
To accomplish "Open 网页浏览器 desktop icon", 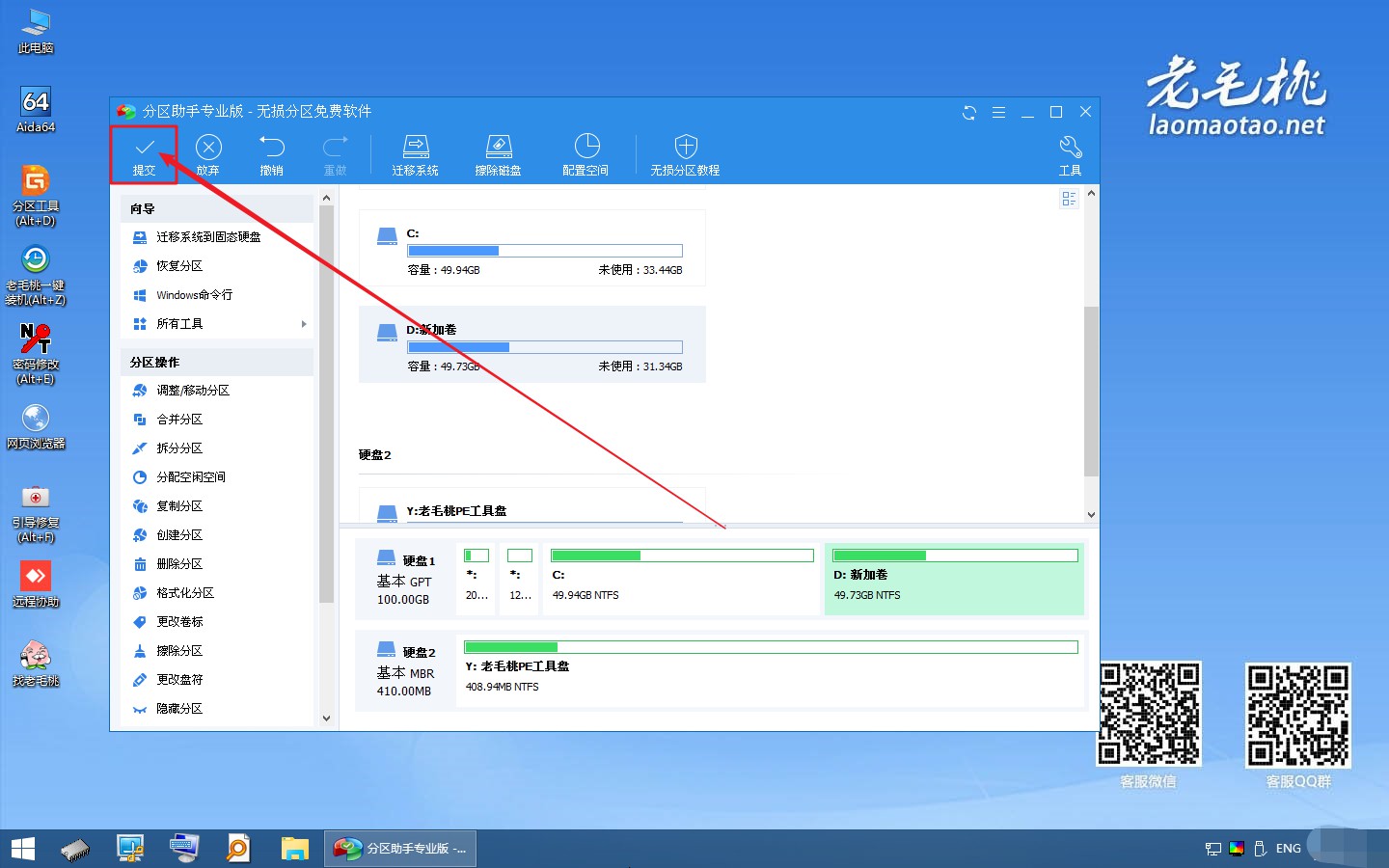I will 36,426.
